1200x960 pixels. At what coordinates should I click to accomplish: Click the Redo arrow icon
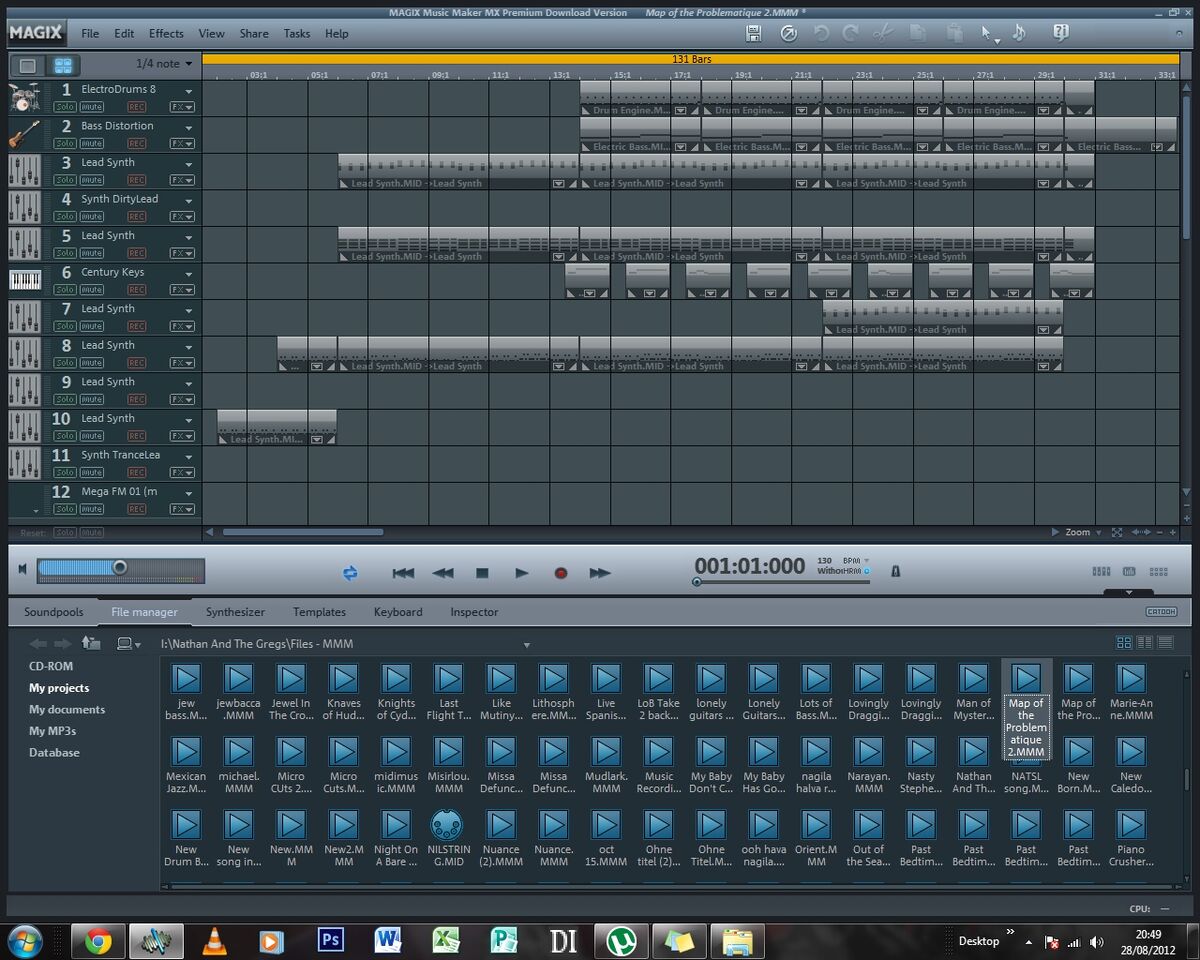851,34
